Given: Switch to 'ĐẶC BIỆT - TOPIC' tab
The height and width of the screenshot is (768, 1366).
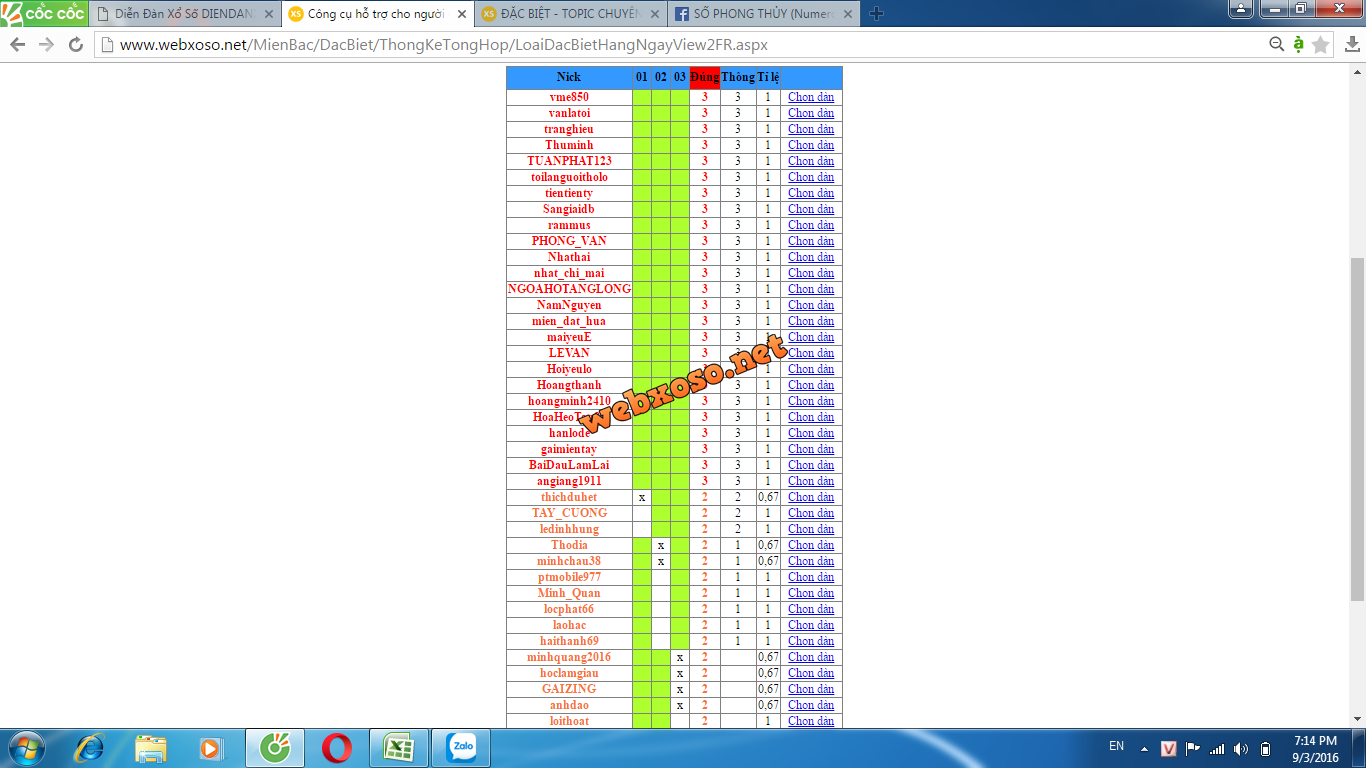Looking at the screenshot, I should pos(570,14).
